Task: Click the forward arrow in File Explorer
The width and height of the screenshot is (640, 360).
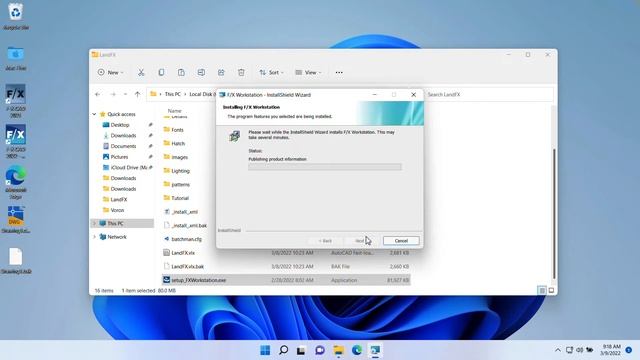Action: [113, 94]
